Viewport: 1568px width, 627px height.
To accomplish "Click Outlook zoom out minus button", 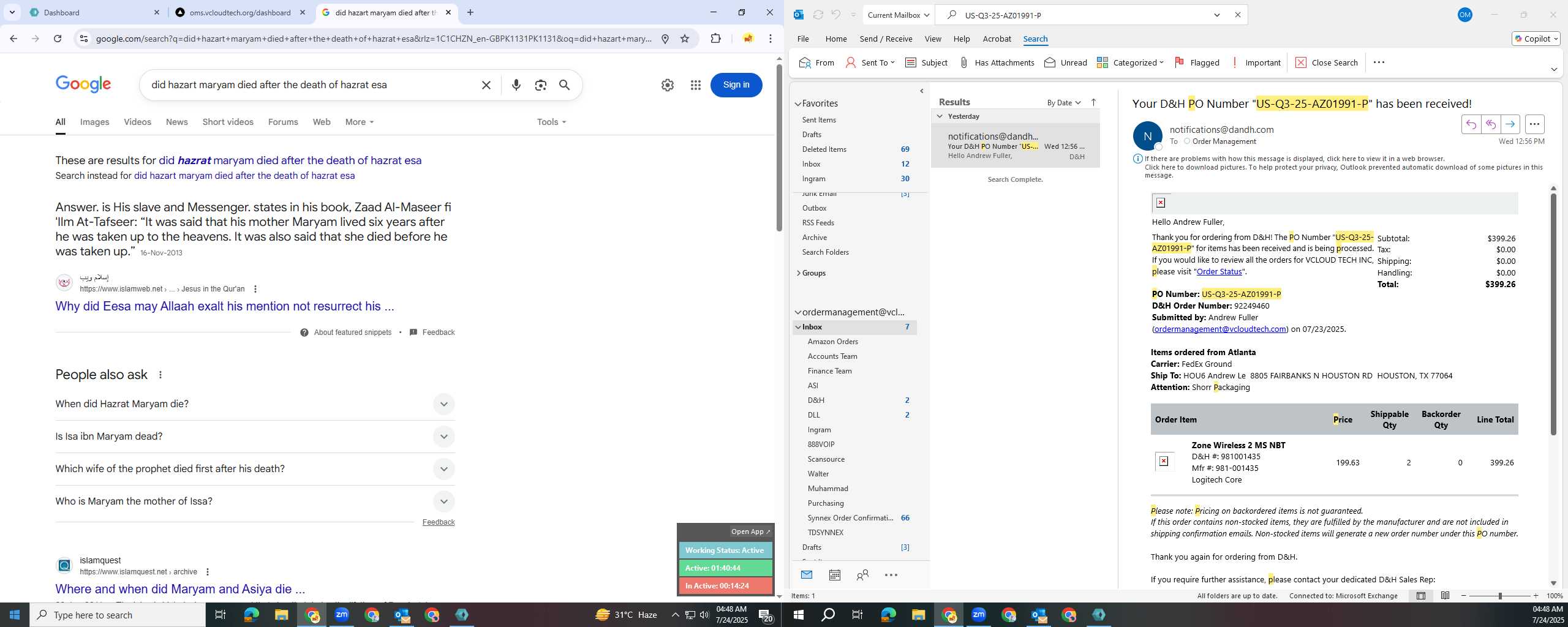I will (1464, 596).
